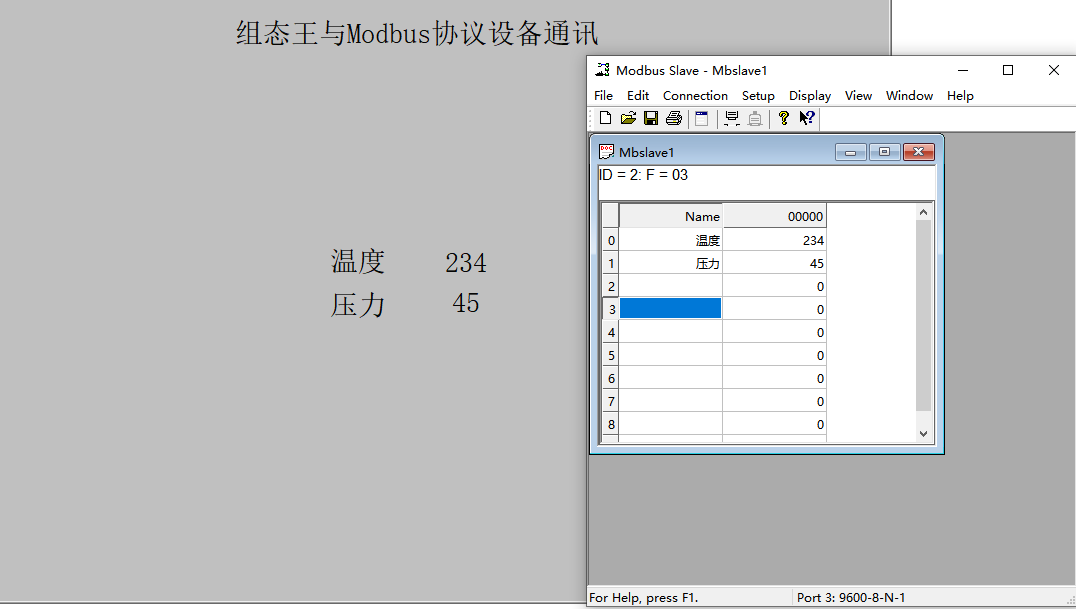Open the File menu
1076x609 pixels.
[603, 95]
